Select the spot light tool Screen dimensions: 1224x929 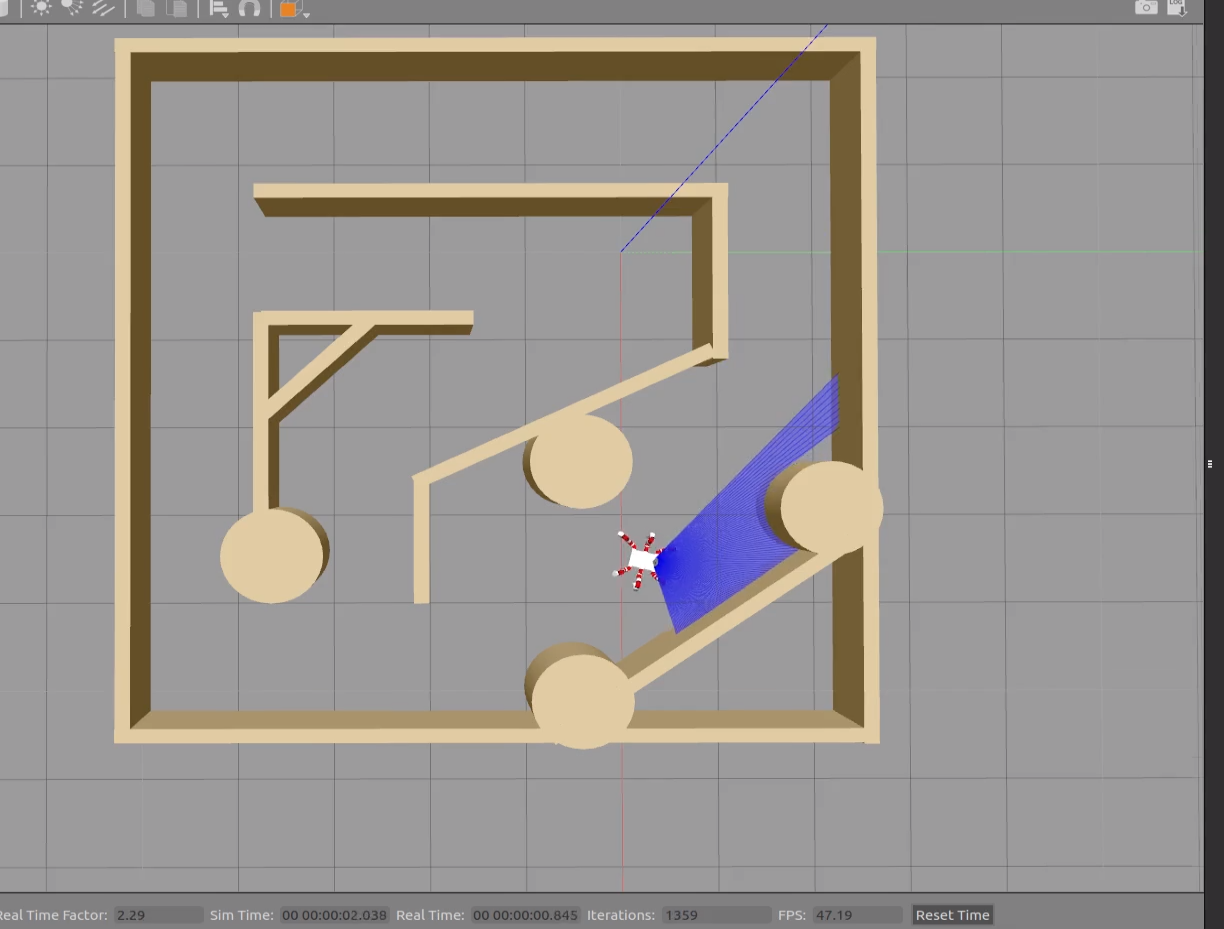tap(71, 8)
